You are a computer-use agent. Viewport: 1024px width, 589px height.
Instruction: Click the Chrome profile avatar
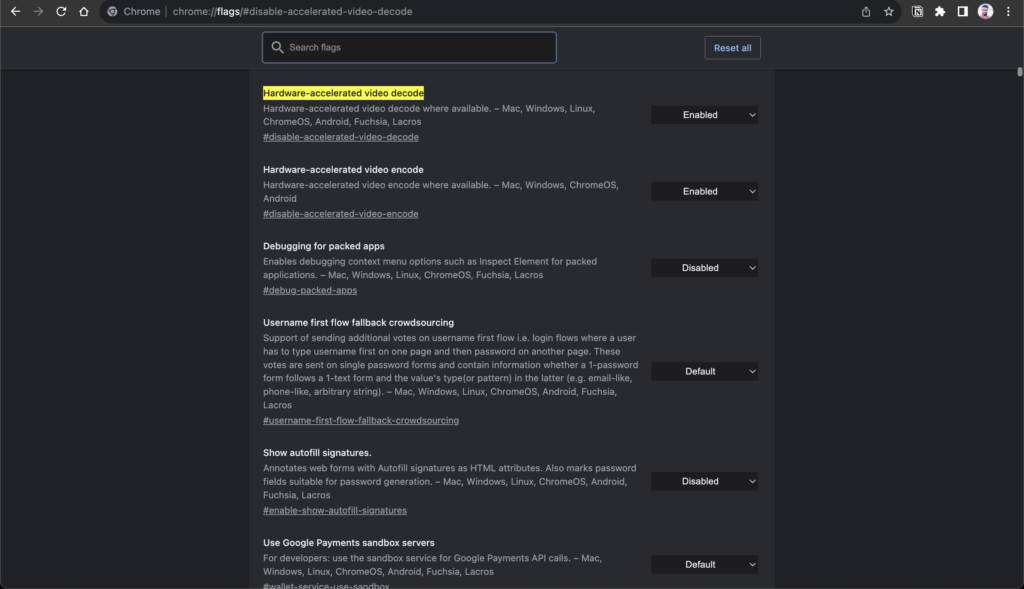coord(984,11)
